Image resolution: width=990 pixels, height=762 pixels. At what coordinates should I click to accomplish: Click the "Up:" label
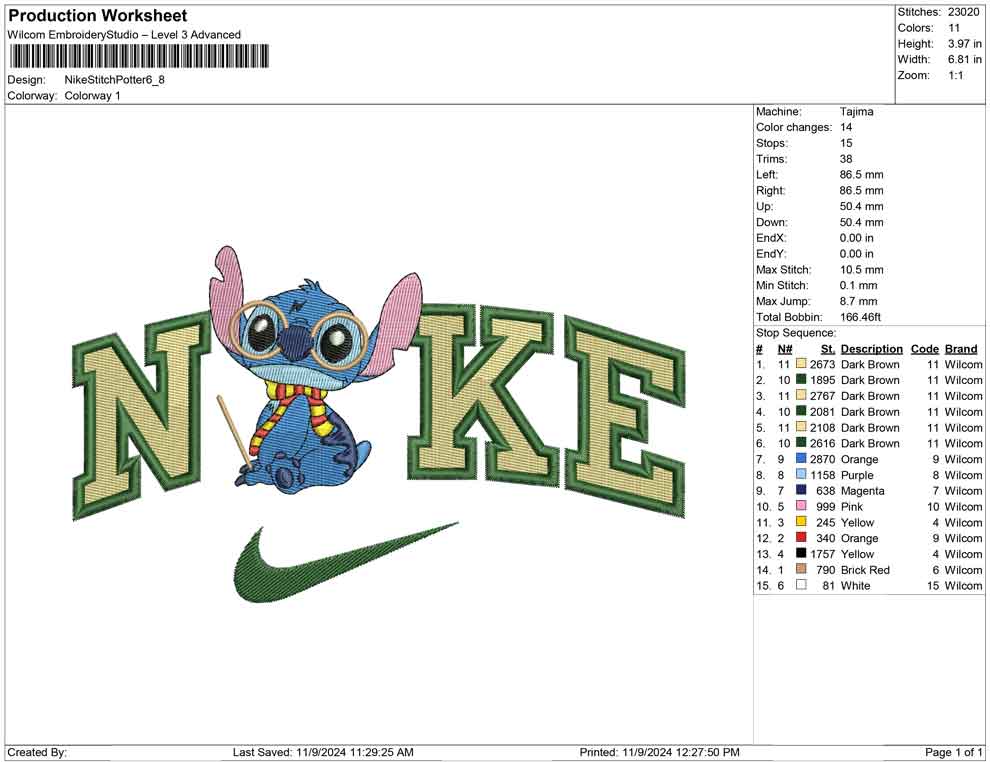tap(764, 206)
